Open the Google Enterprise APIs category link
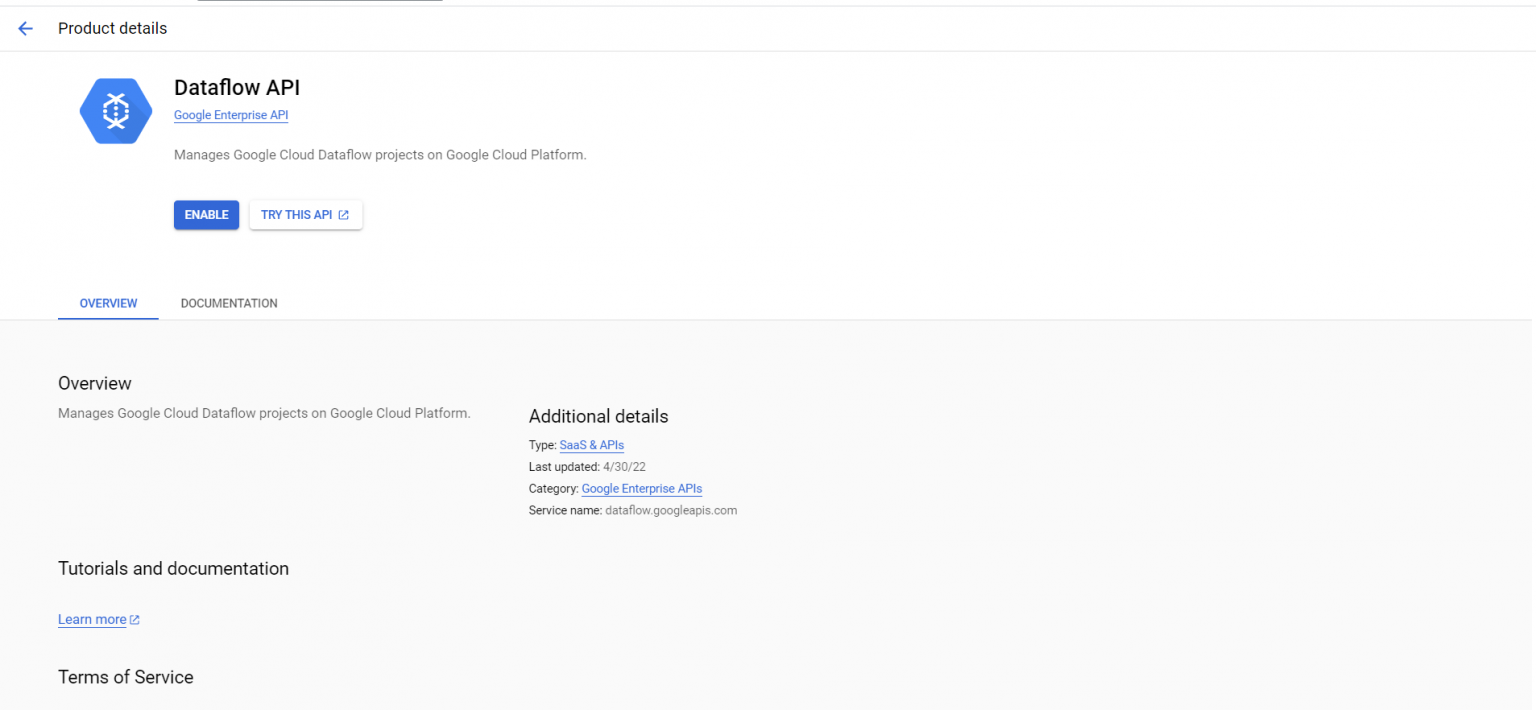The height and width of the screenshot is (710, 1536). tap(641, 488)
